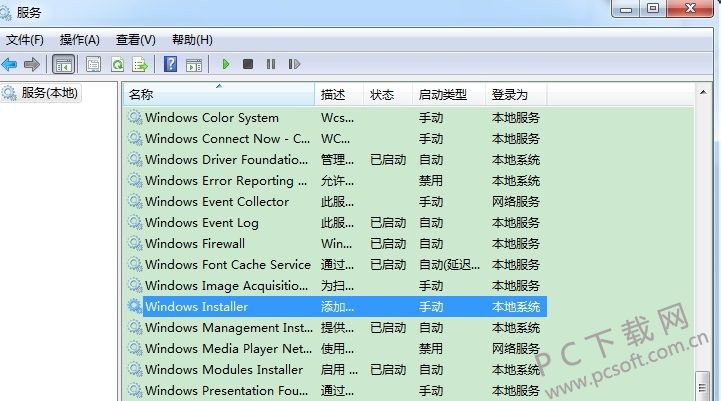721x401 pixels.
Task: Click 禁用 startup type of Windows Error Reporting
Action: click(431, 181)
